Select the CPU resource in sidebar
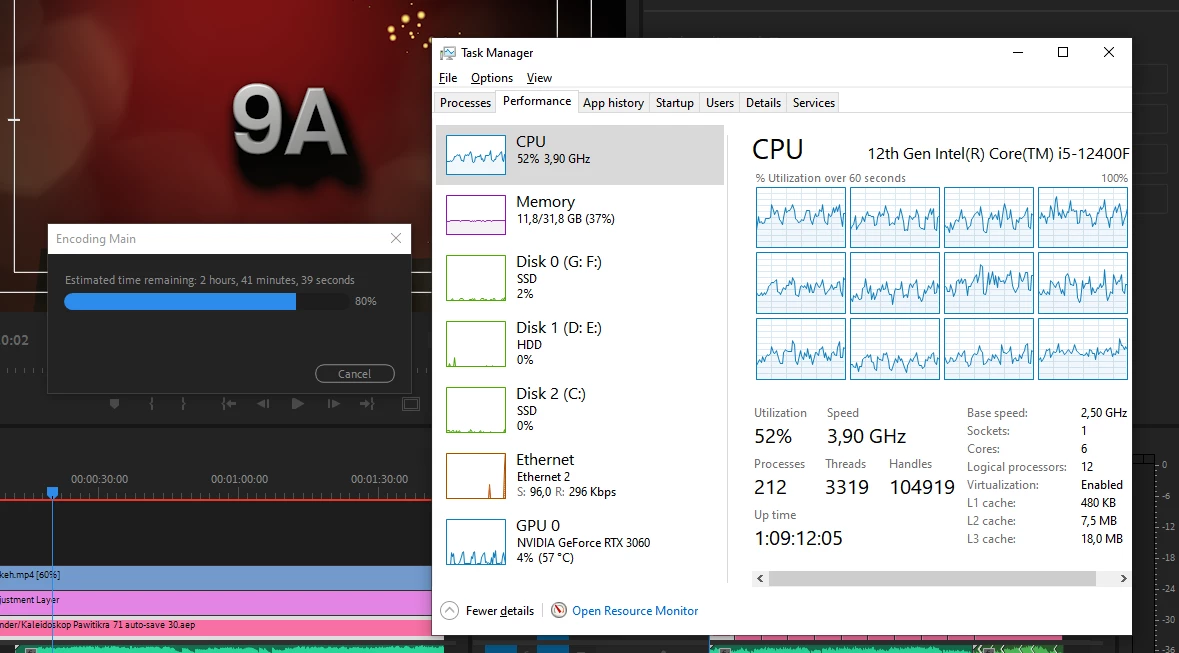Viewport: 1179px width, 653px height. point(580,155)
